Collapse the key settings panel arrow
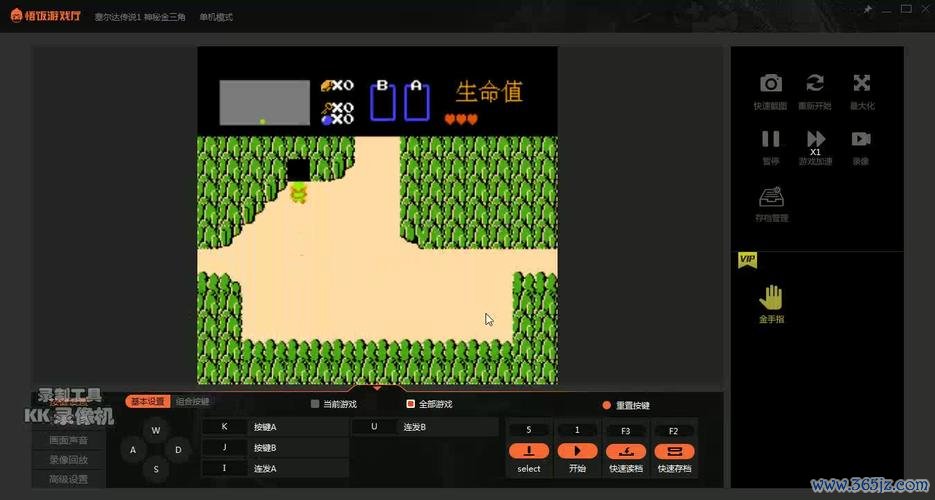The image size is (935, 500). coord(377,388)
